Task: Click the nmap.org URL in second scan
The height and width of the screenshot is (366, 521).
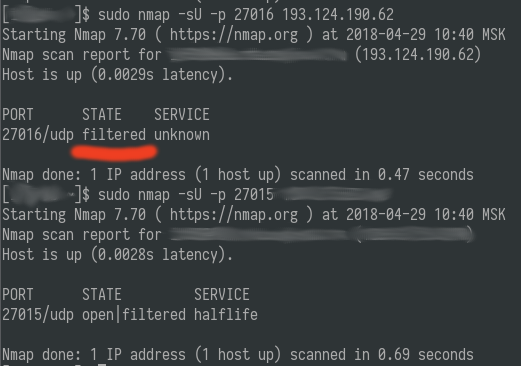Action: tap(234, 215)
